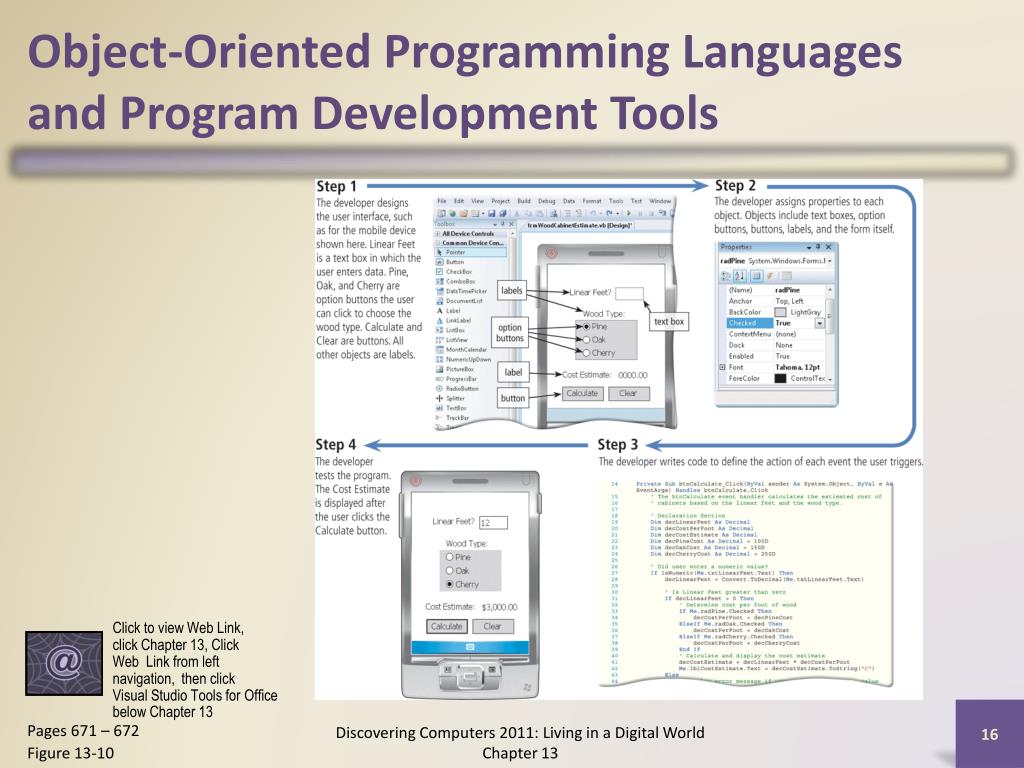Choose the RadioButton control in Toolbox
Screen dimensions: 1024x768
point(456,389)
